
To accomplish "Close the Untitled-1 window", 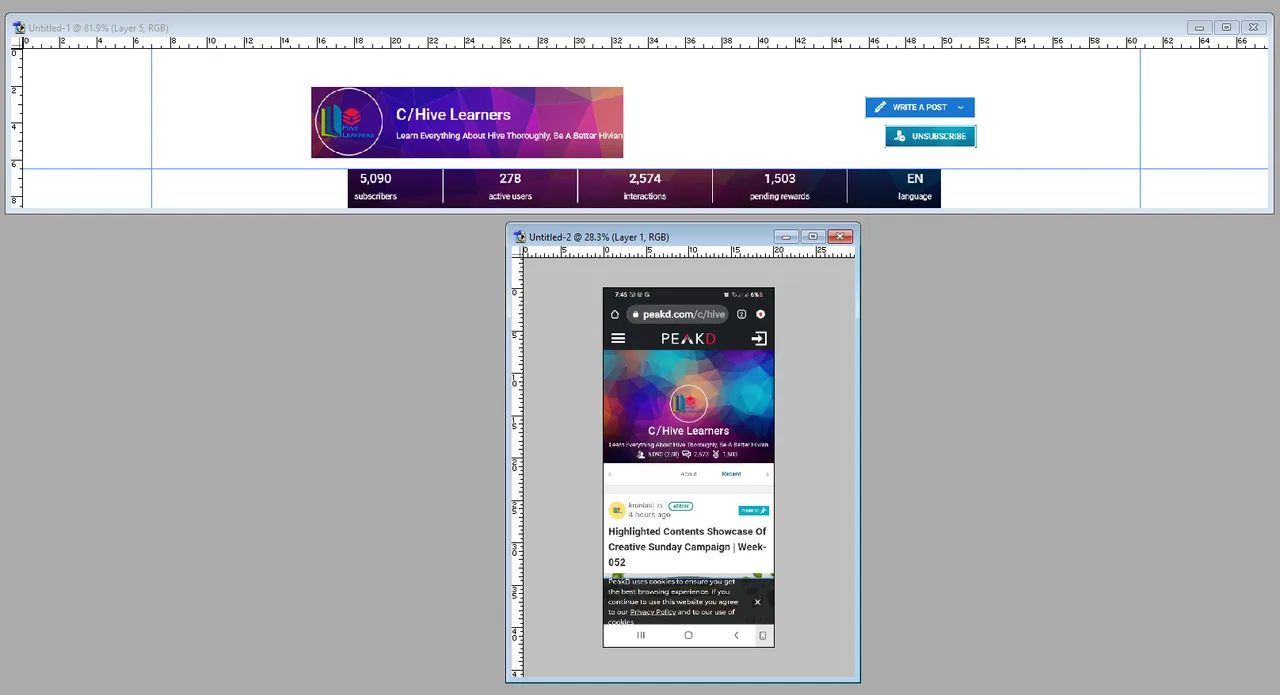I will pos(1253,28).
